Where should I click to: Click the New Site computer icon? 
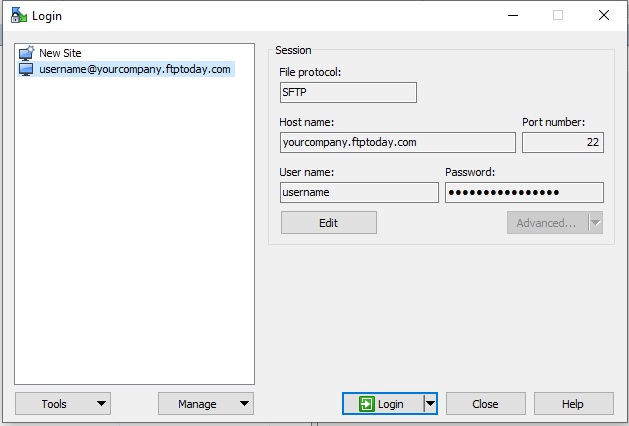click(x=26, y=53)
